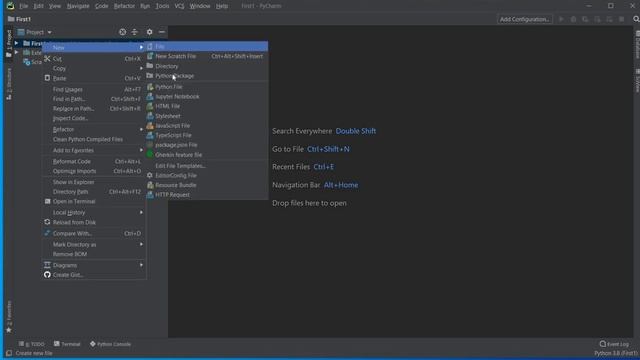Click the Python File icon
Viewport: 640px width, 360px height.
[x=150, y=87]
